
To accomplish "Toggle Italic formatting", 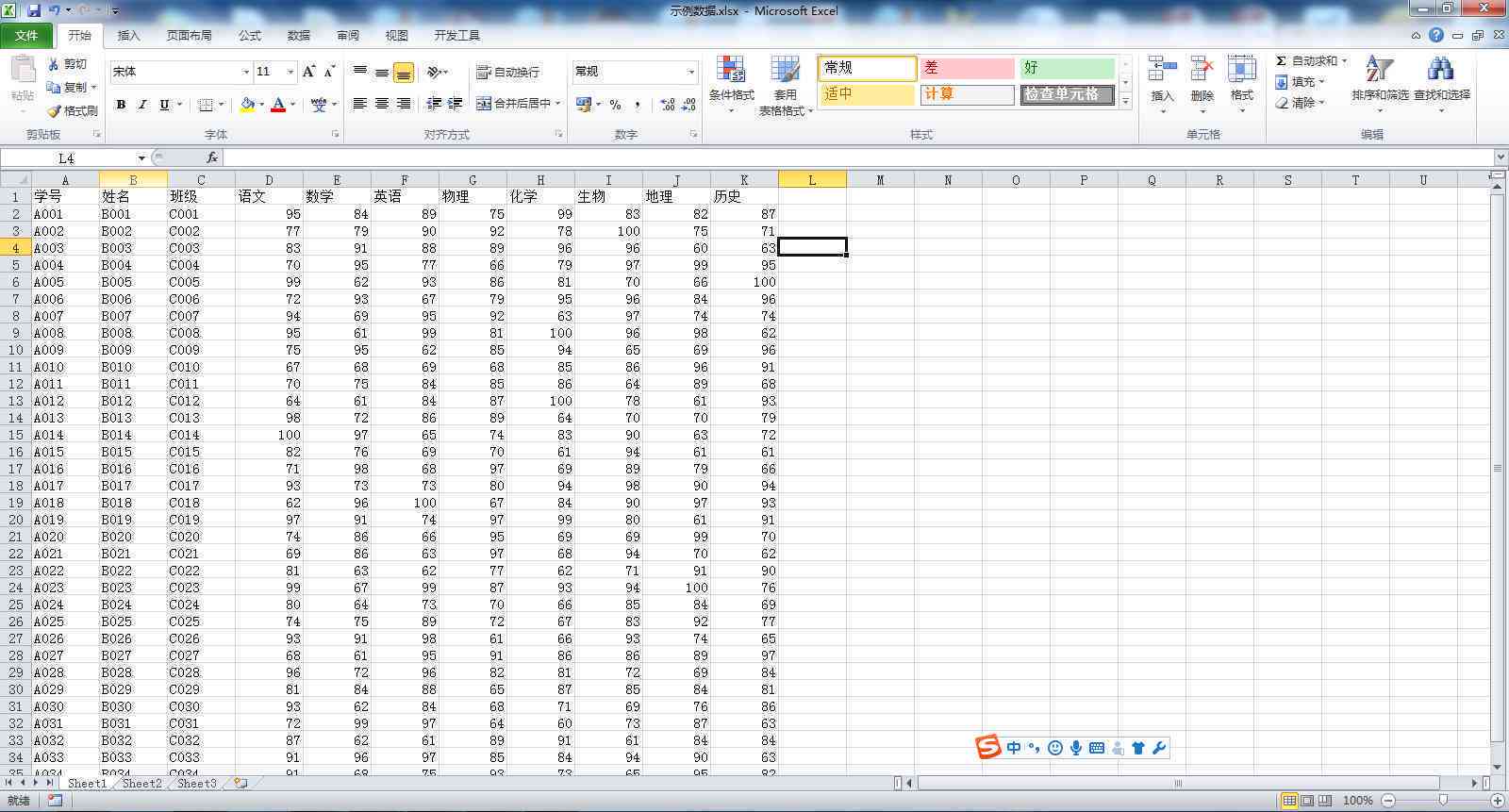I will pyautogui.click(x=142, y=105).
